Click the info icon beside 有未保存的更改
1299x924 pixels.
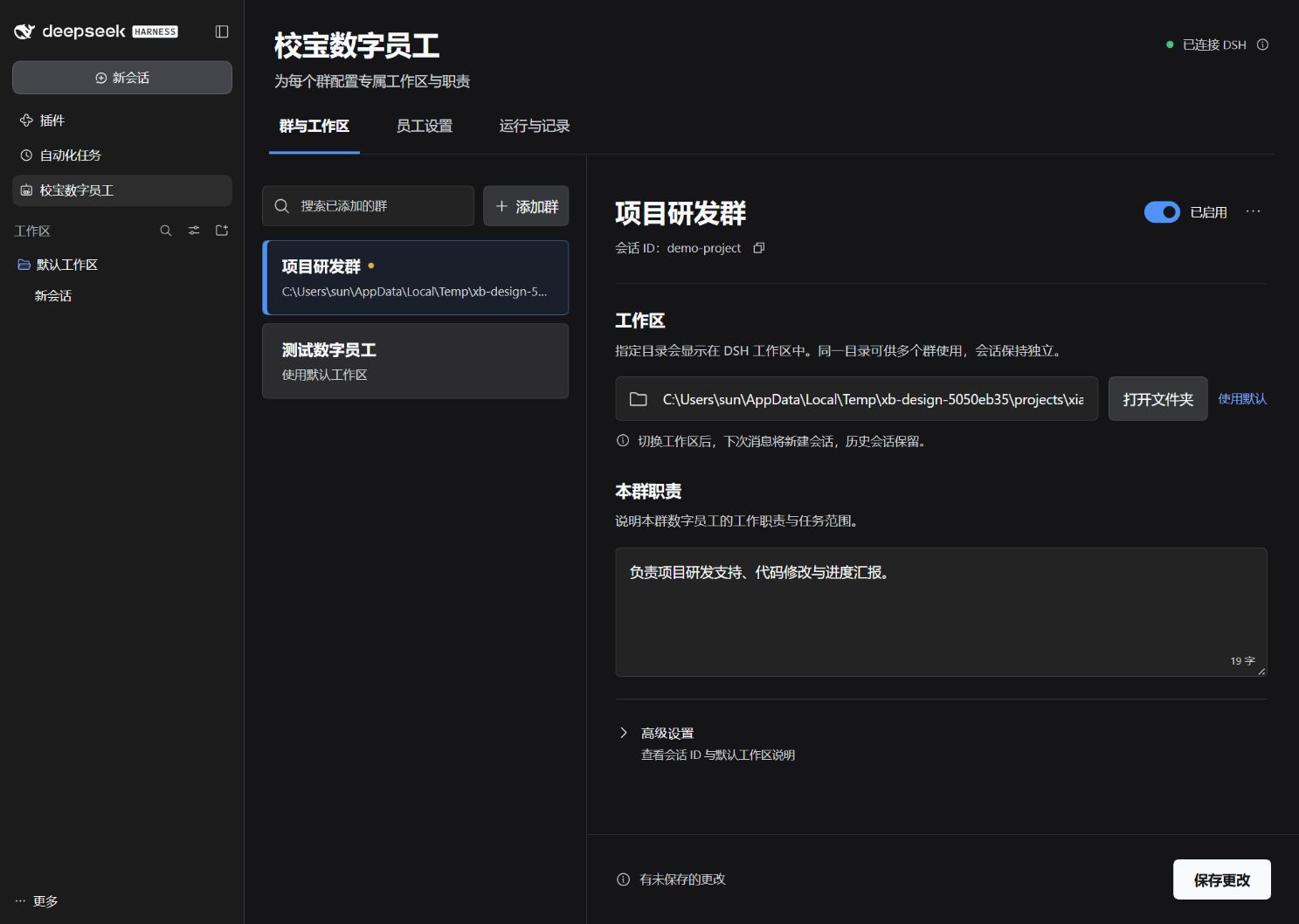[x=623, y=879]
